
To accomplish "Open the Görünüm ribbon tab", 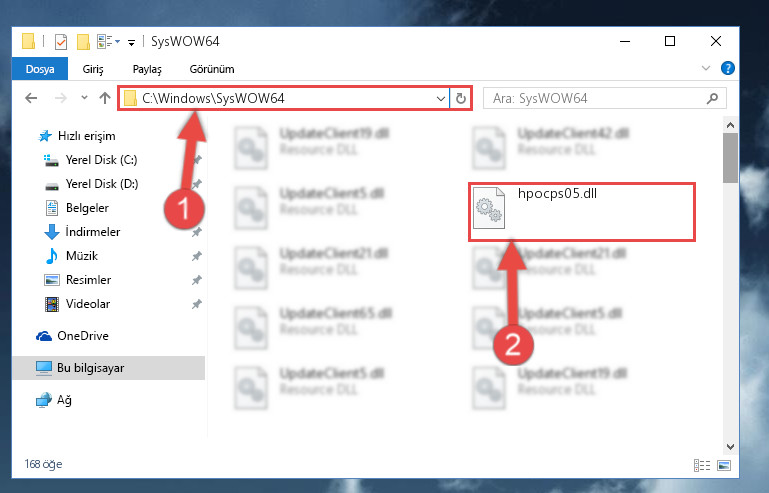I will coord(212,69).
